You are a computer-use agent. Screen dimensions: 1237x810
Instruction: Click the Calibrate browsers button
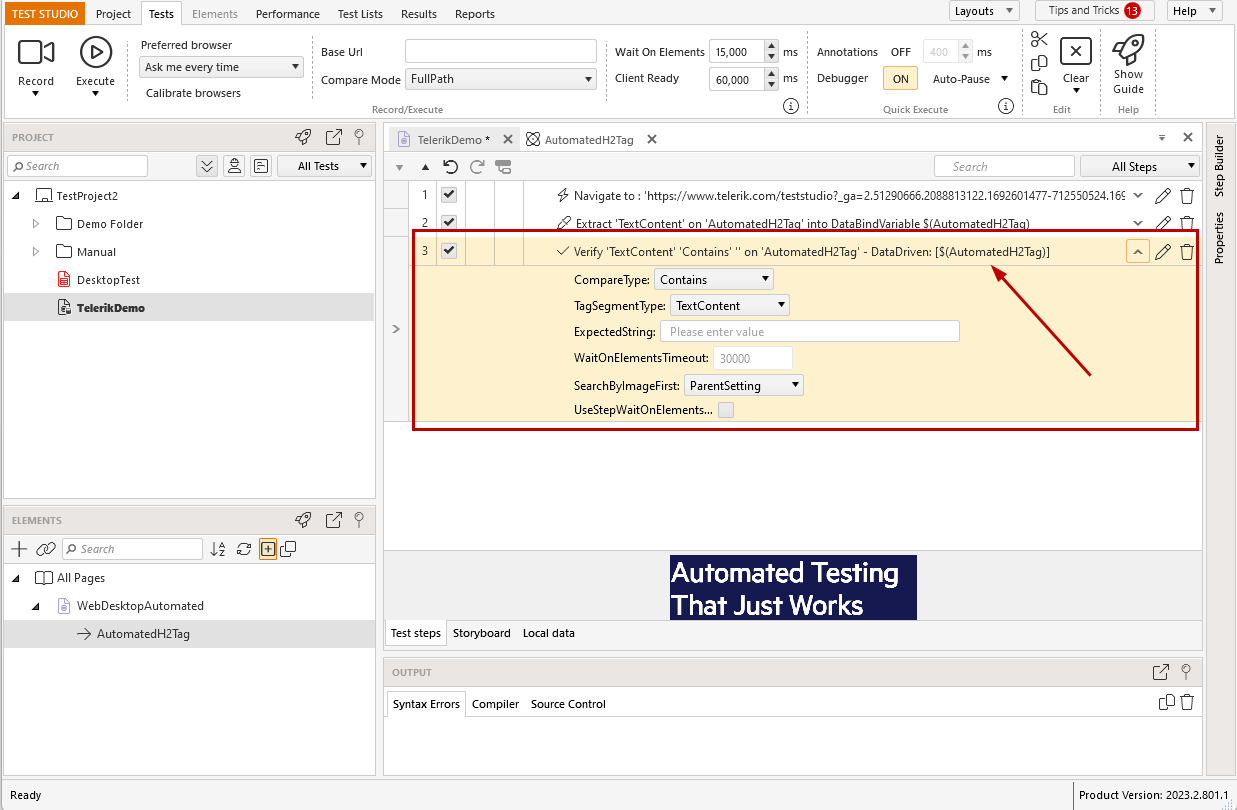tap(193, 93)
